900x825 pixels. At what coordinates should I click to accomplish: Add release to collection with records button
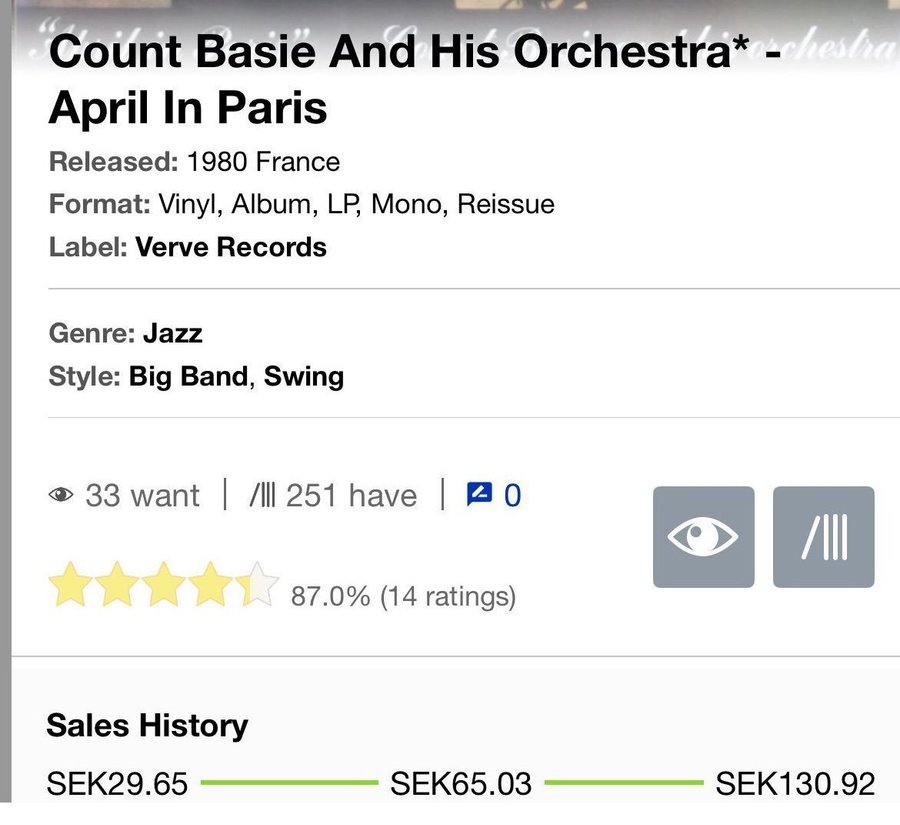(824, 537)
